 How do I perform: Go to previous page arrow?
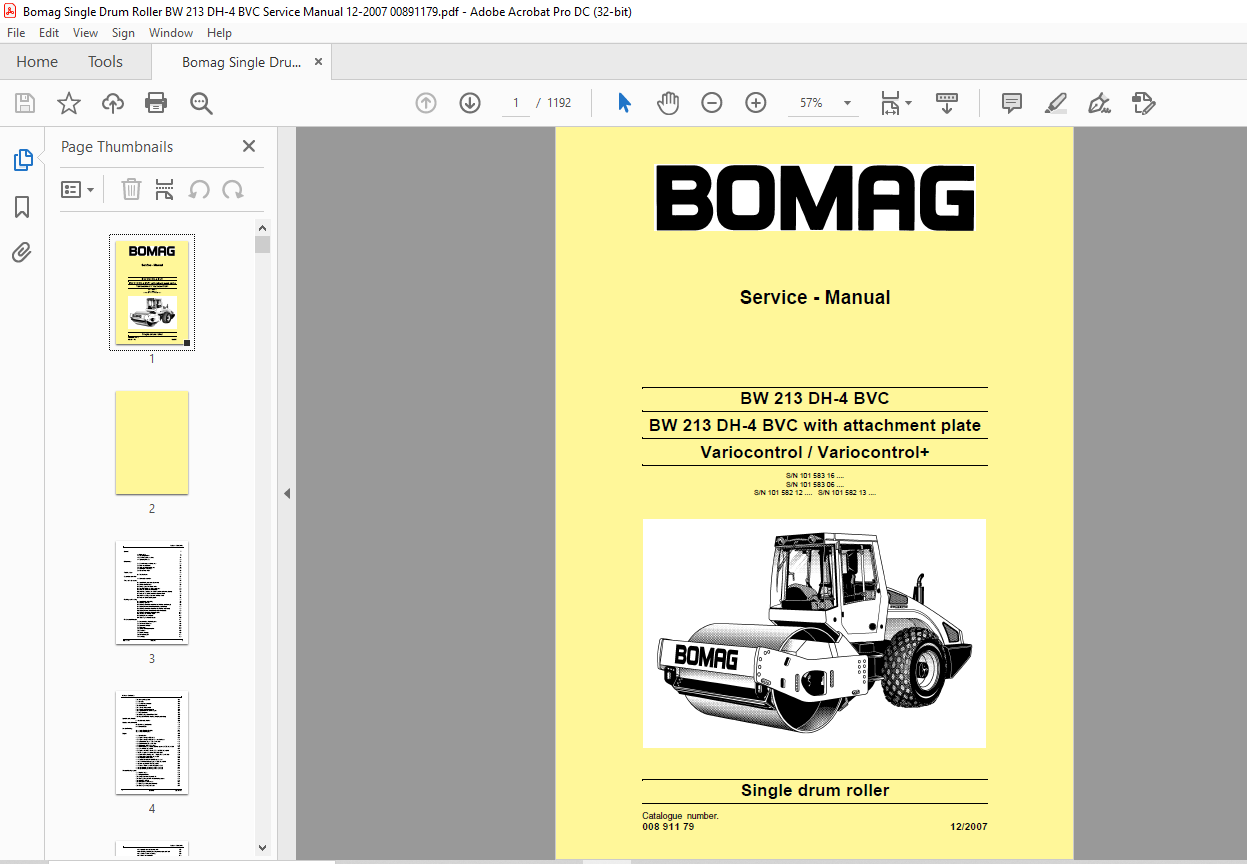coord(426,103)
